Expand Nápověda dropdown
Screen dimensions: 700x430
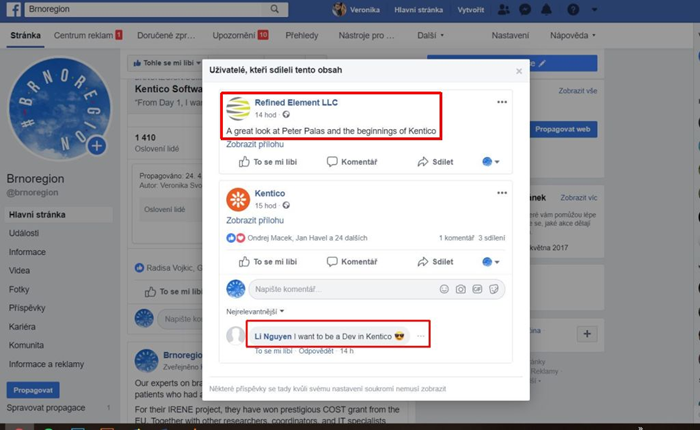(572, 35)
